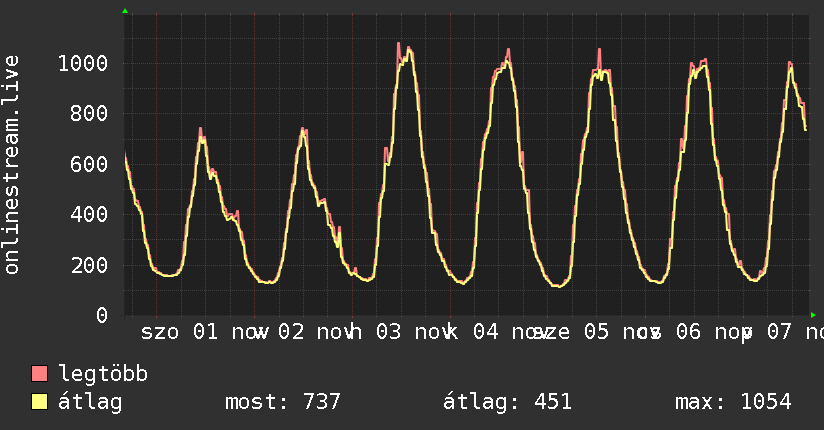This screenshot has width=824, height=430.
Task: Click the '03 nov' x-axis date label
Action: click(415, 332)
